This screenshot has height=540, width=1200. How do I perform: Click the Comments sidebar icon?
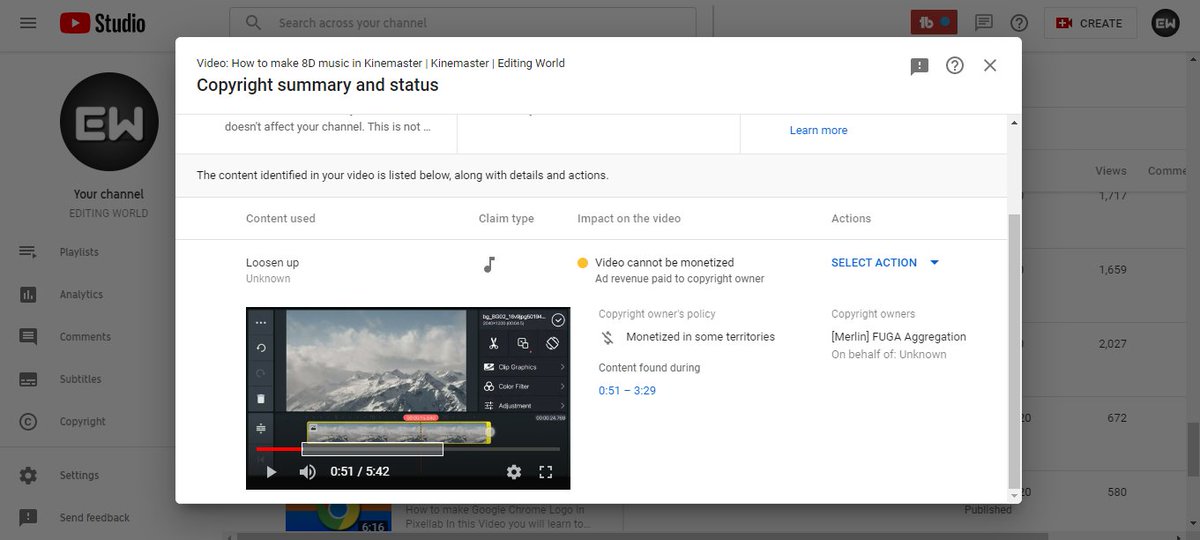point(28,337)
